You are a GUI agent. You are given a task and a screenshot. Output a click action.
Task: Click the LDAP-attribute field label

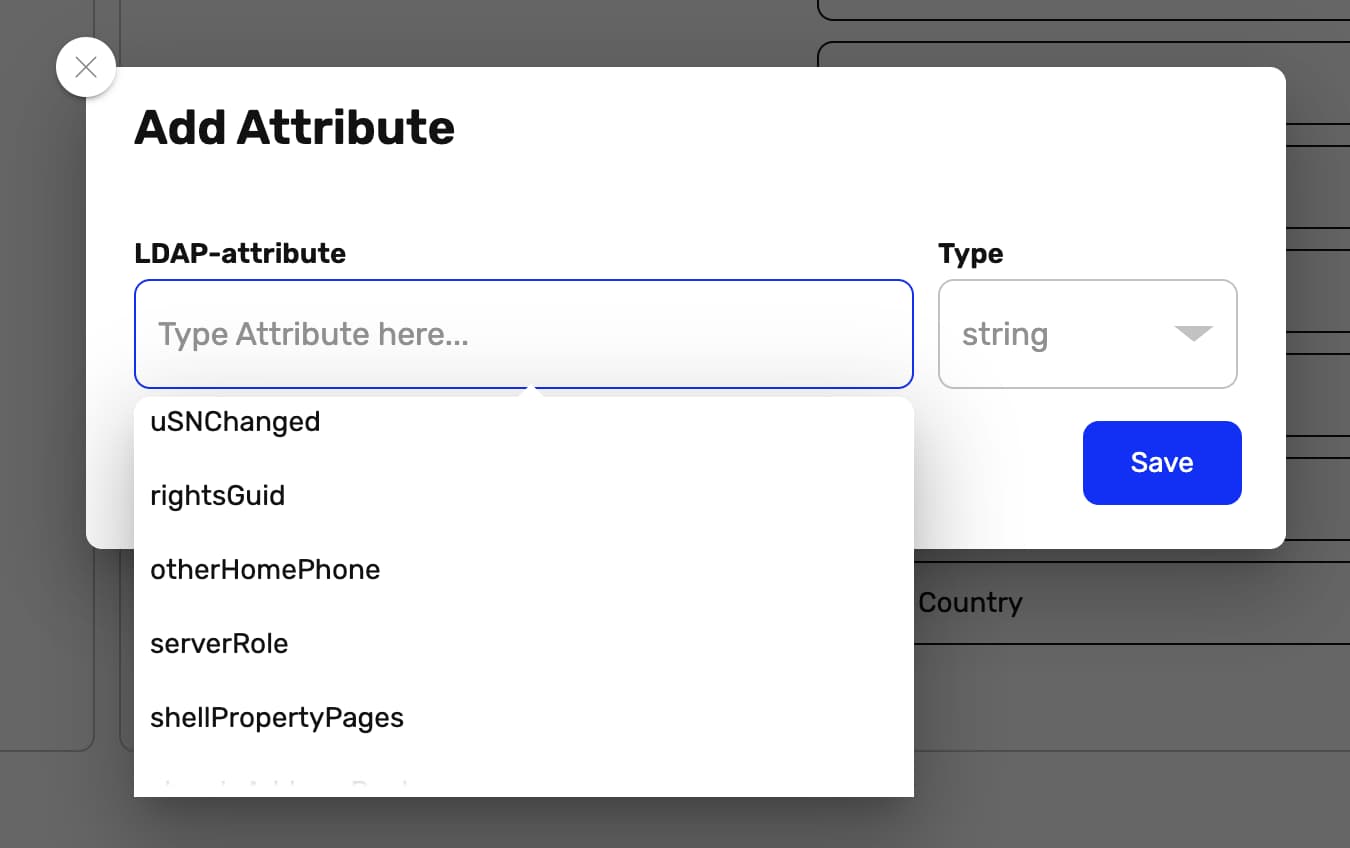[x=240, y=254]
